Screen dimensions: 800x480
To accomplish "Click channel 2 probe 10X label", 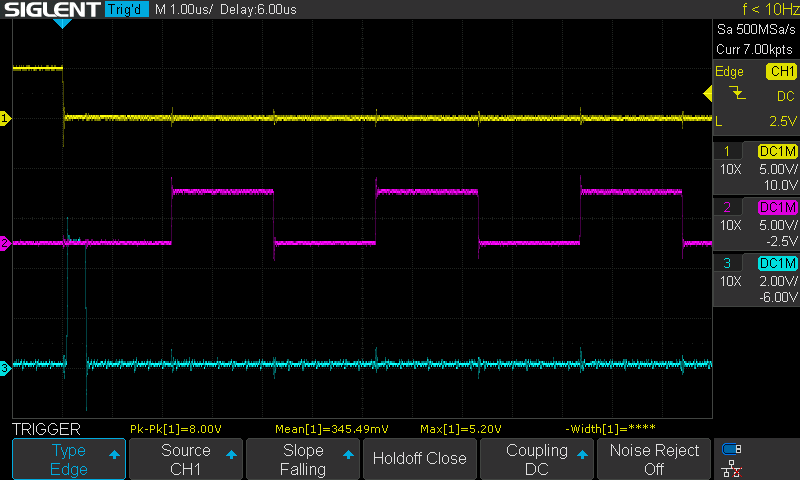I will click(731, 225).
